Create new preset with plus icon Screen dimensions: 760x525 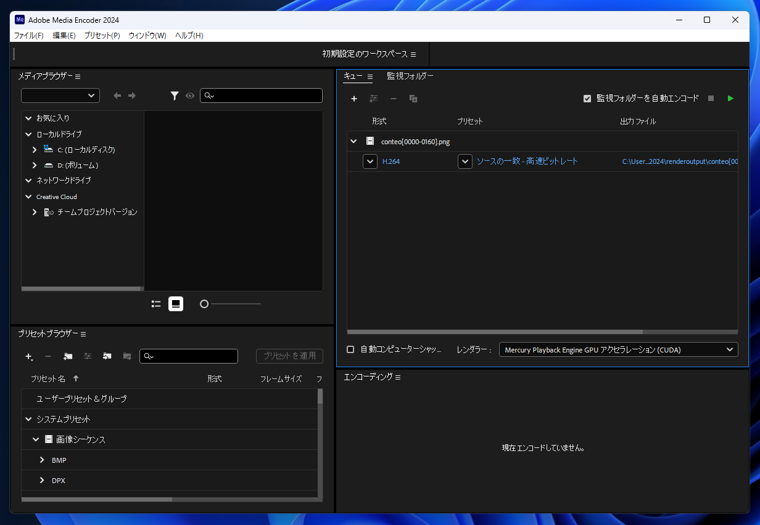[x=28, y=356]
